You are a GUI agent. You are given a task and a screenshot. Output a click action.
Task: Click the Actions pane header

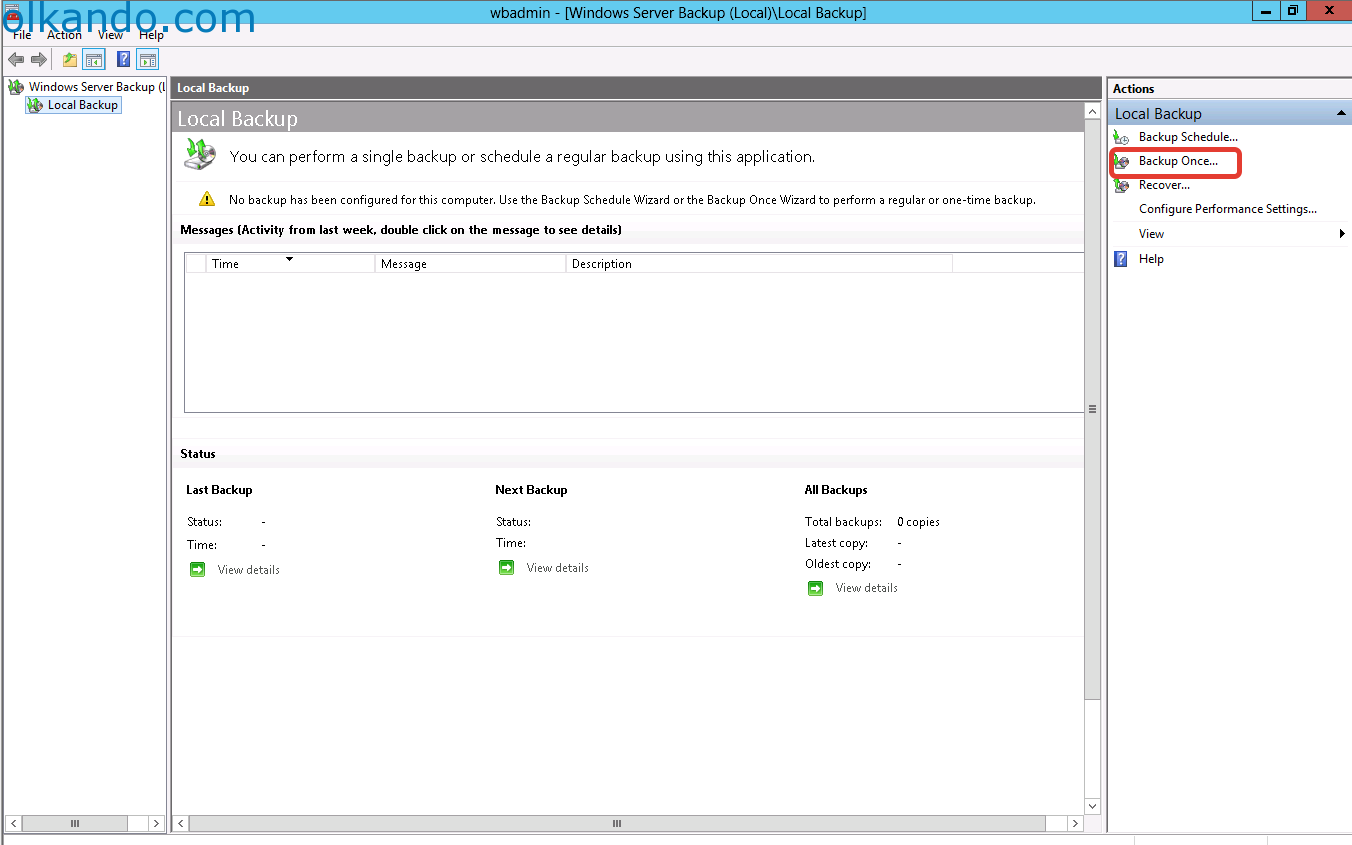pos(1230,89)
